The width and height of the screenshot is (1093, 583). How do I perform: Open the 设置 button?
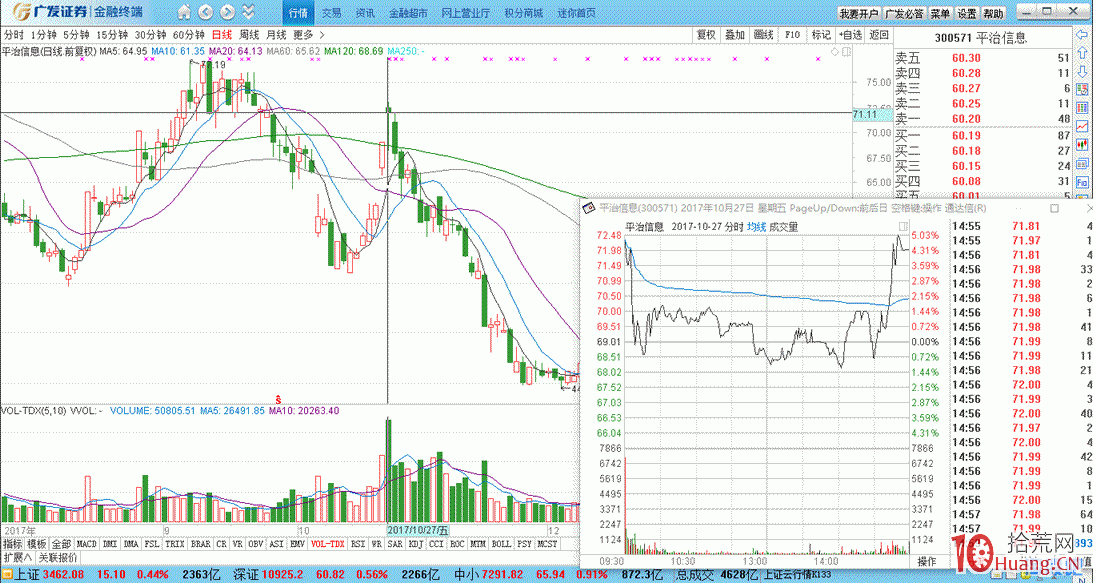[x=967, y=13]
